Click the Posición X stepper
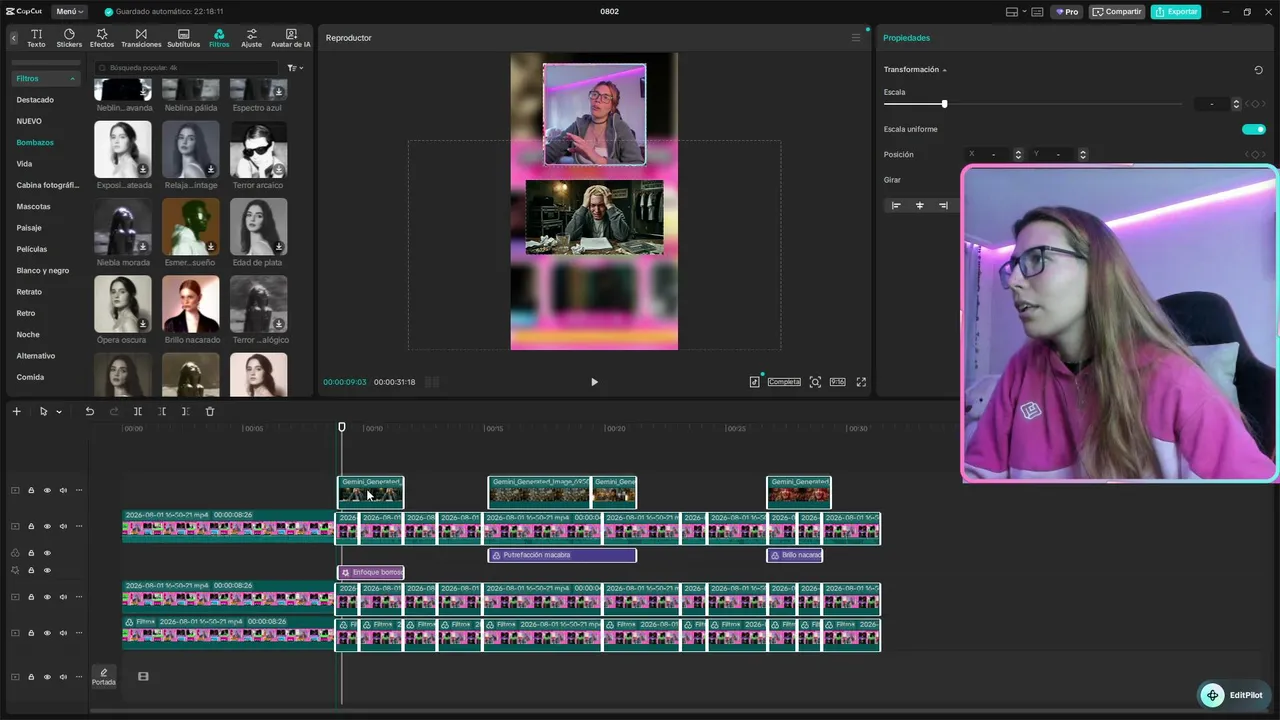Image resolution: width=1280 pixels, height=720 pixels. click(1018, 154)
